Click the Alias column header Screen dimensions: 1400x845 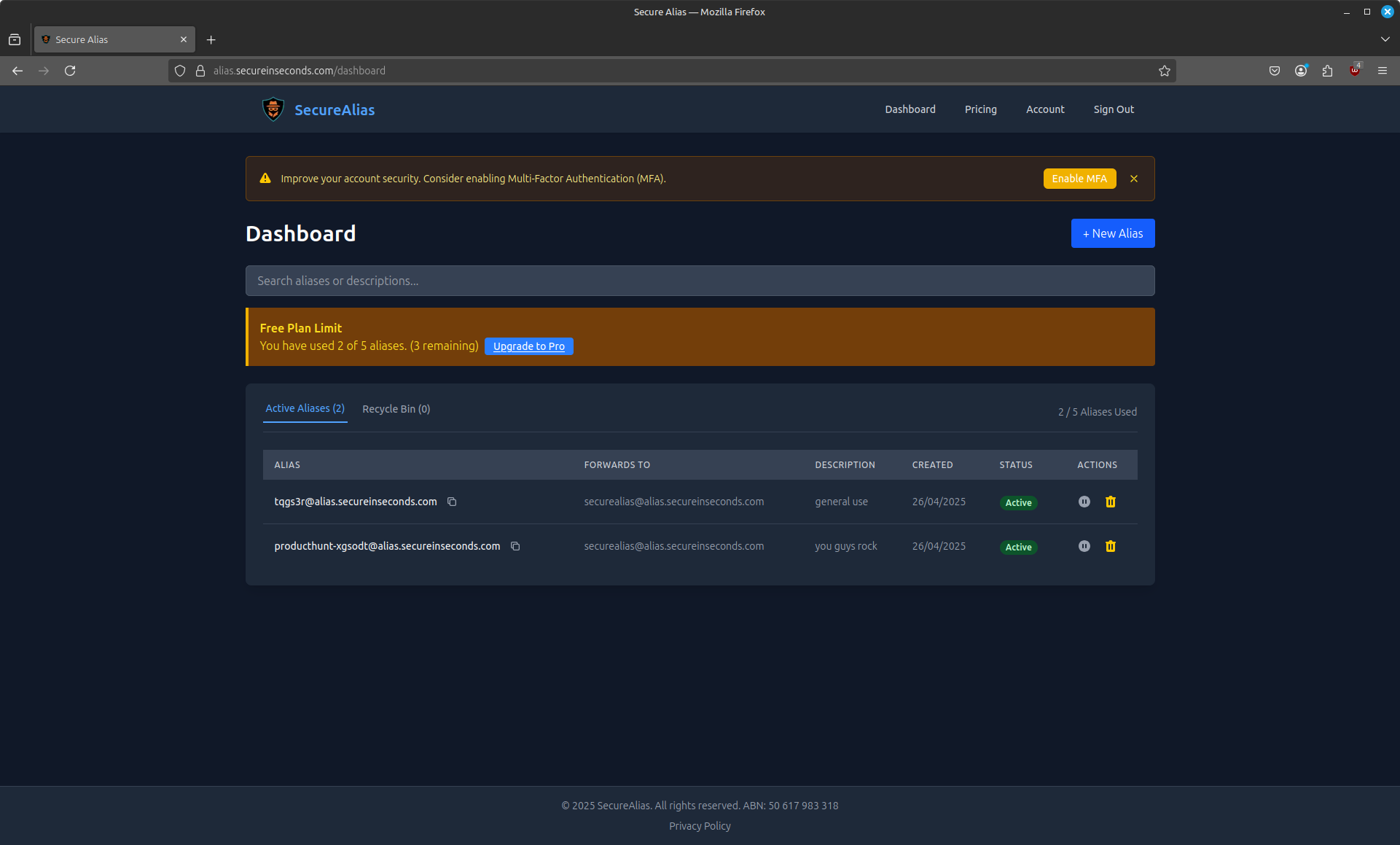tap(287, 465)
